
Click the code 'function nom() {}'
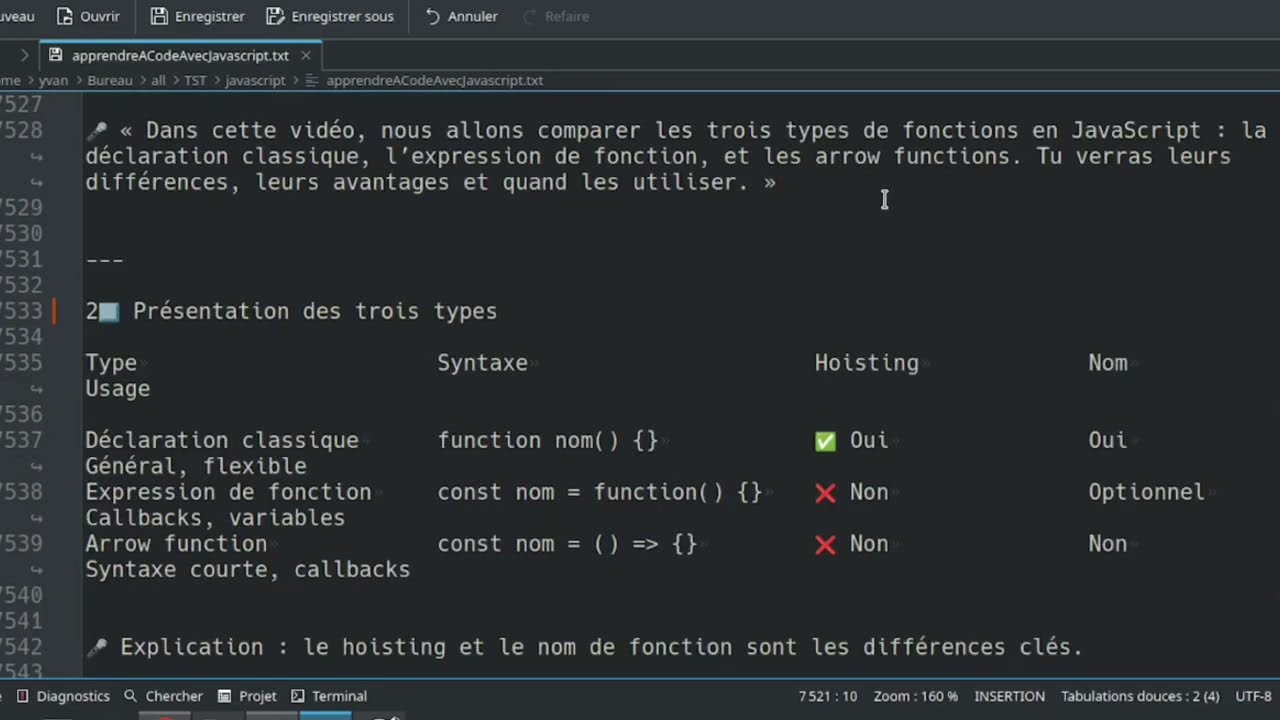tap(548, 440)
